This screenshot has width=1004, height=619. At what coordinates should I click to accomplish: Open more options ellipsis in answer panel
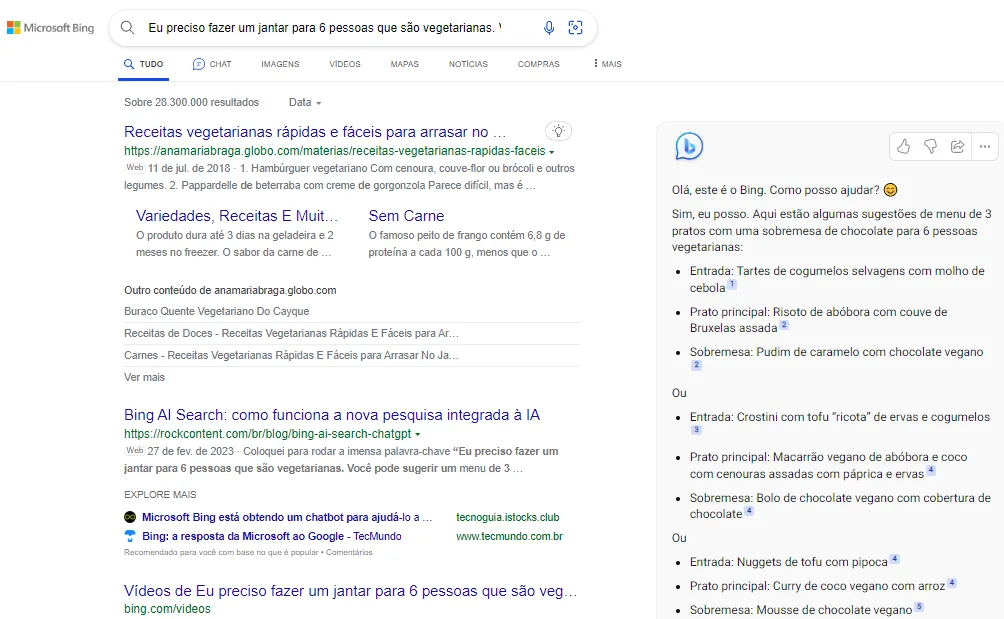click(985, 147)
